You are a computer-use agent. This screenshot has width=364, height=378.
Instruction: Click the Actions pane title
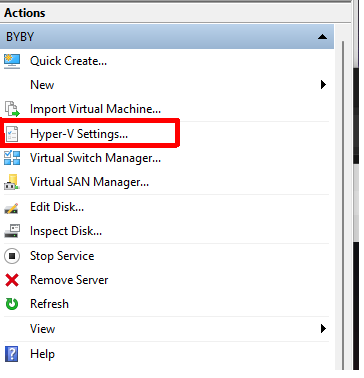(x=25, y=13)
